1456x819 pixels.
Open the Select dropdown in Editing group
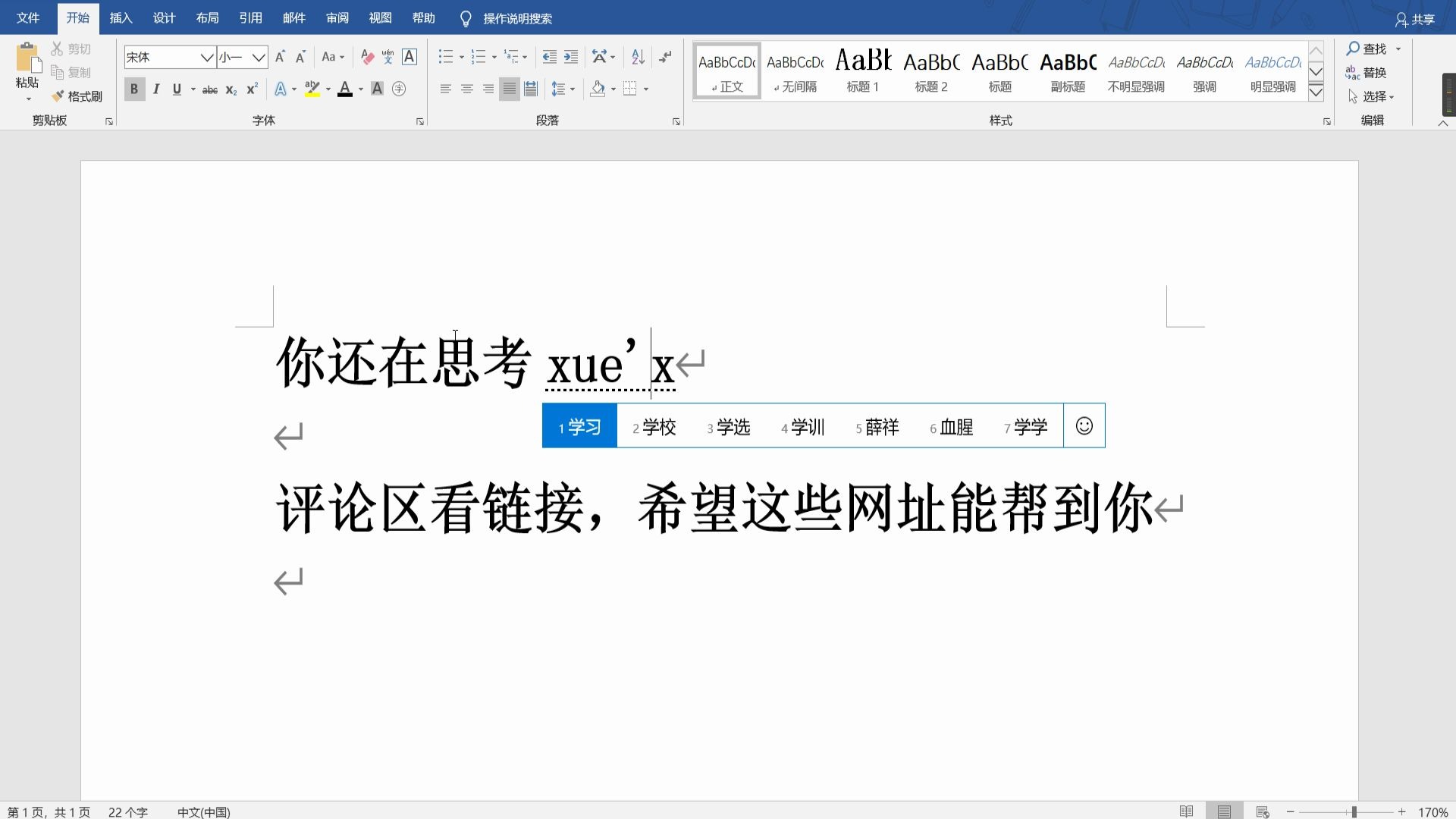coord(1371,96)
